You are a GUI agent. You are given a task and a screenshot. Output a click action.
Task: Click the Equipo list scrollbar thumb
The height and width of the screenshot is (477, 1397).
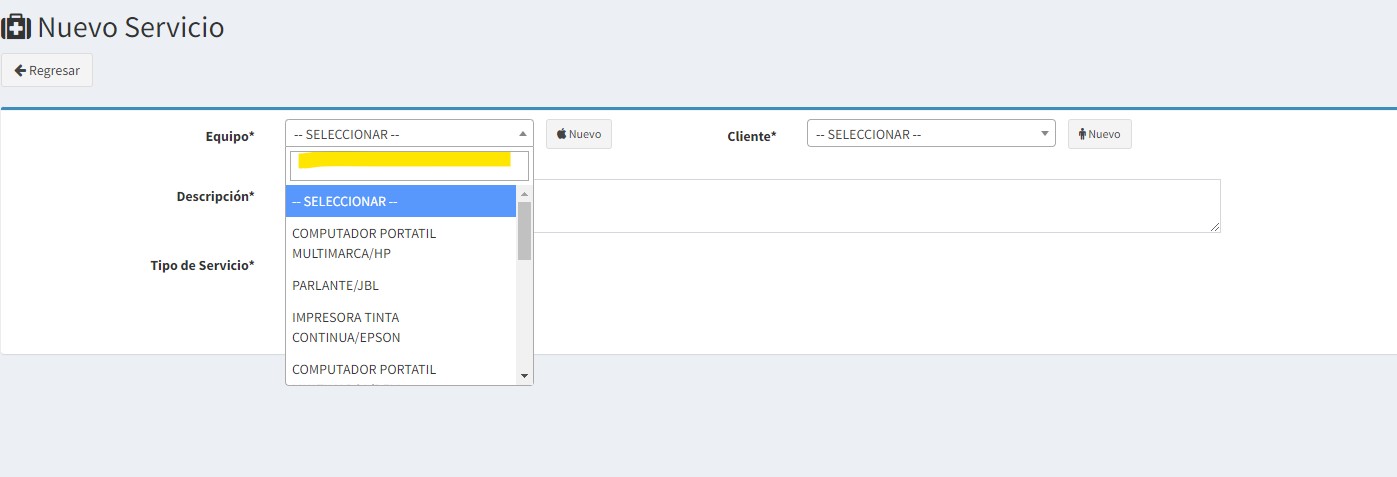tap(524, 230)
